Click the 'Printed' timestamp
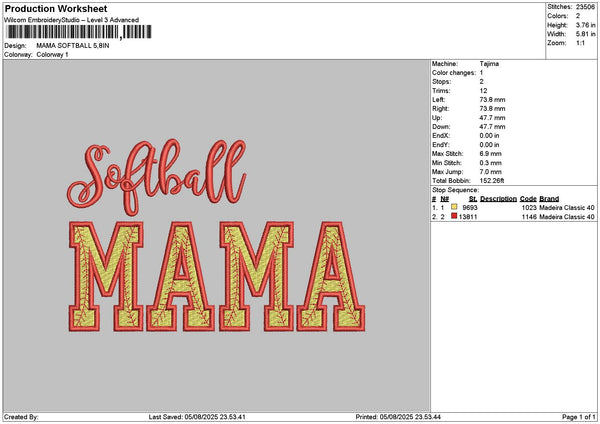 (x=398, y=417)
